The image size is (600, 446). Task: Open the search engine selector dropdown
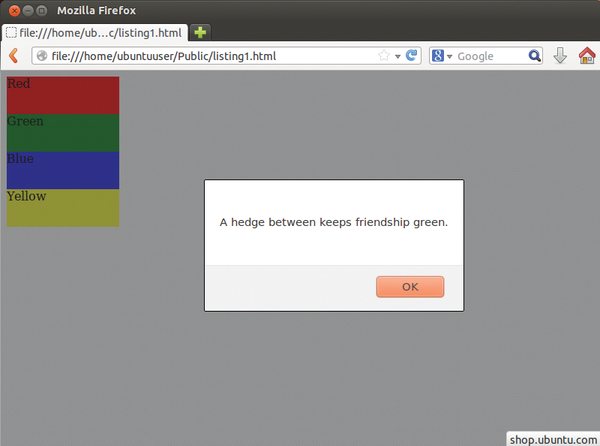450,56
